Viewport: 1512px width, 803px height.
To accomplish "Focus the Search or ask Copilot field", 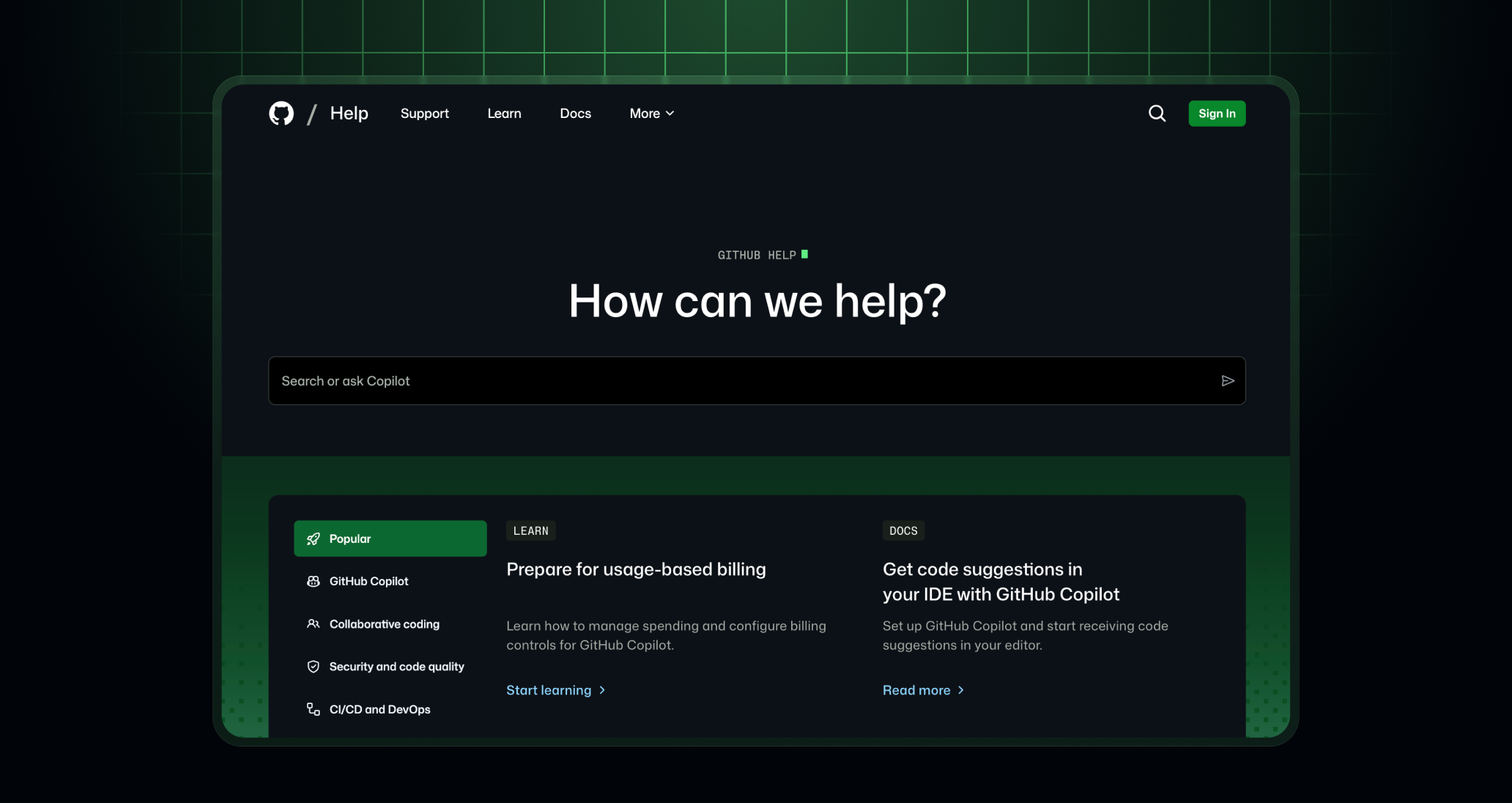I will [757, 381].
